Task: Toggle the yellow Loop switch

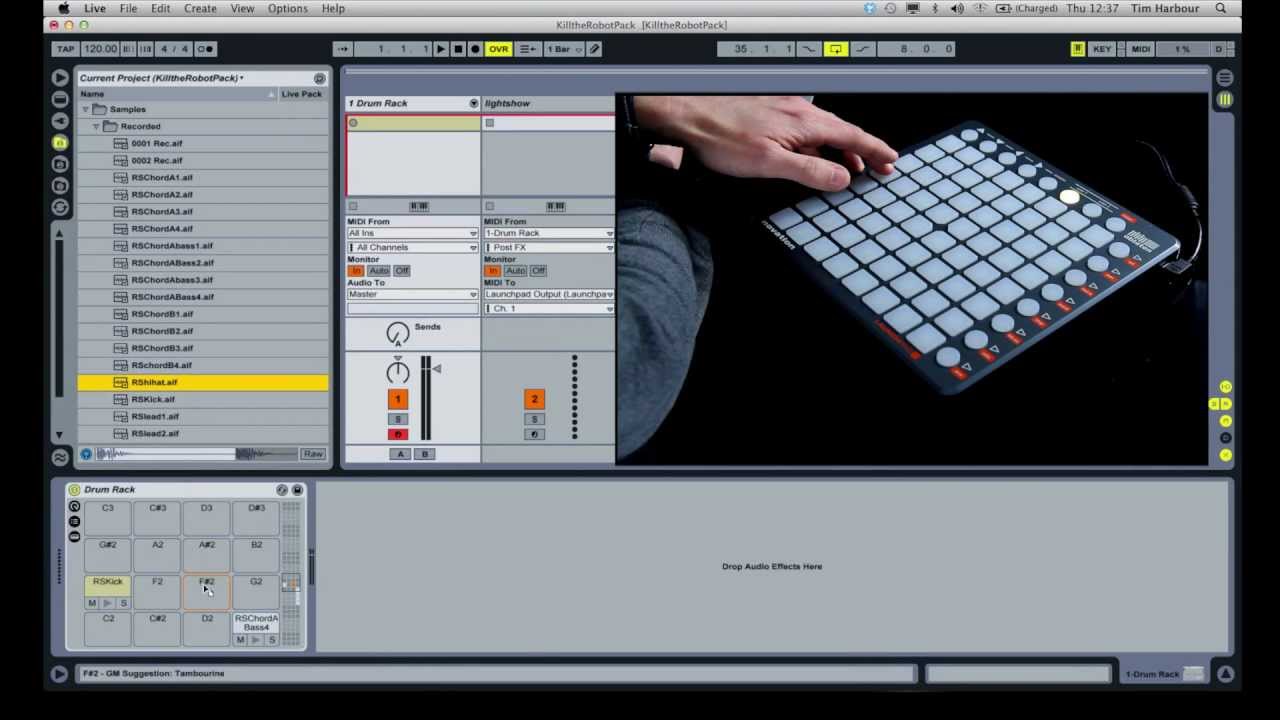Action: (x=835, y=49)
